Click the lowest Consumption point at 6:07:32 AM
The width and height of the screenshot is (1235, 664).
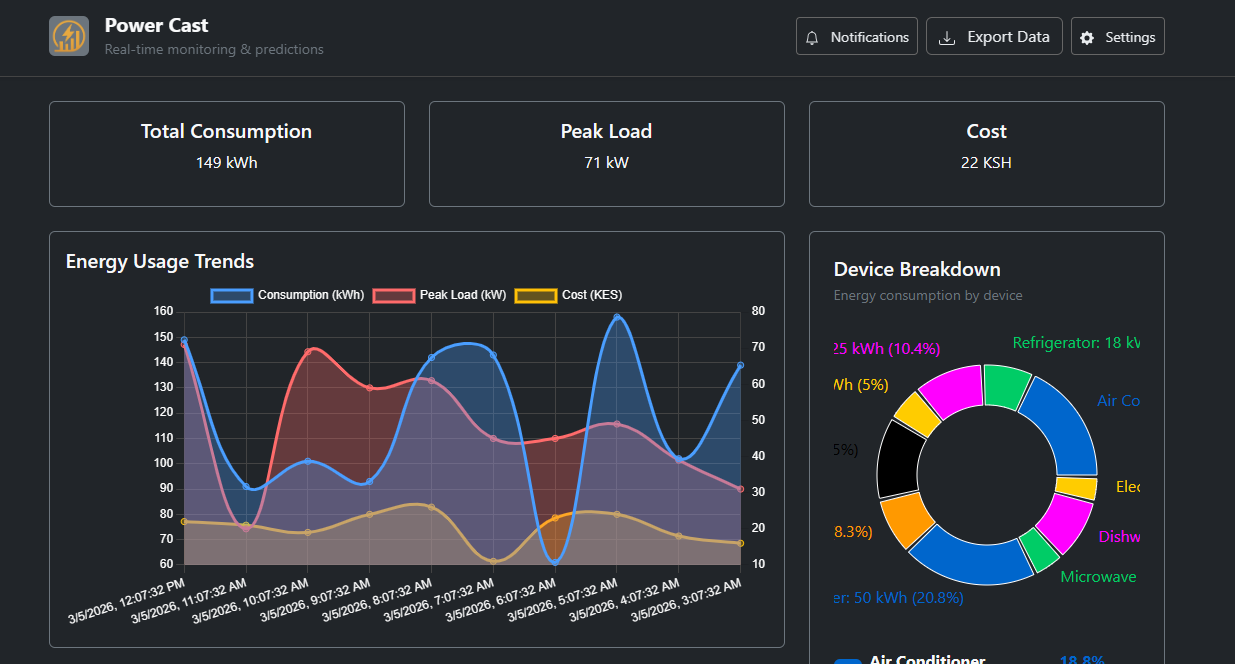pos(555,562)
